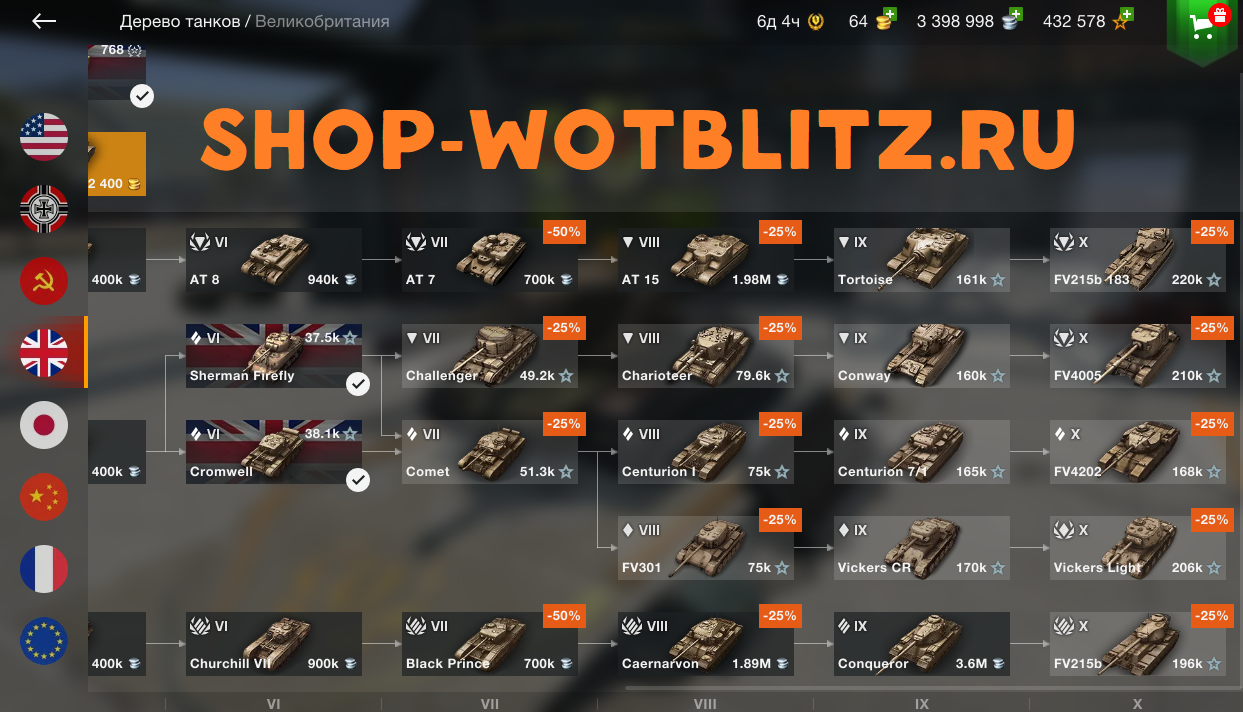The height and width of the screenshot is (712, 1243).
Task: Add gold using the plus icon
Action: 889,16
